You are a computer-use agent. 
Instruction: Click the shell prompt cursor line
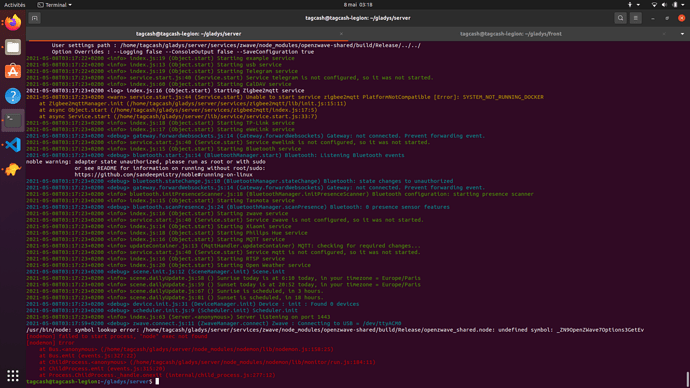pos(92,381)
